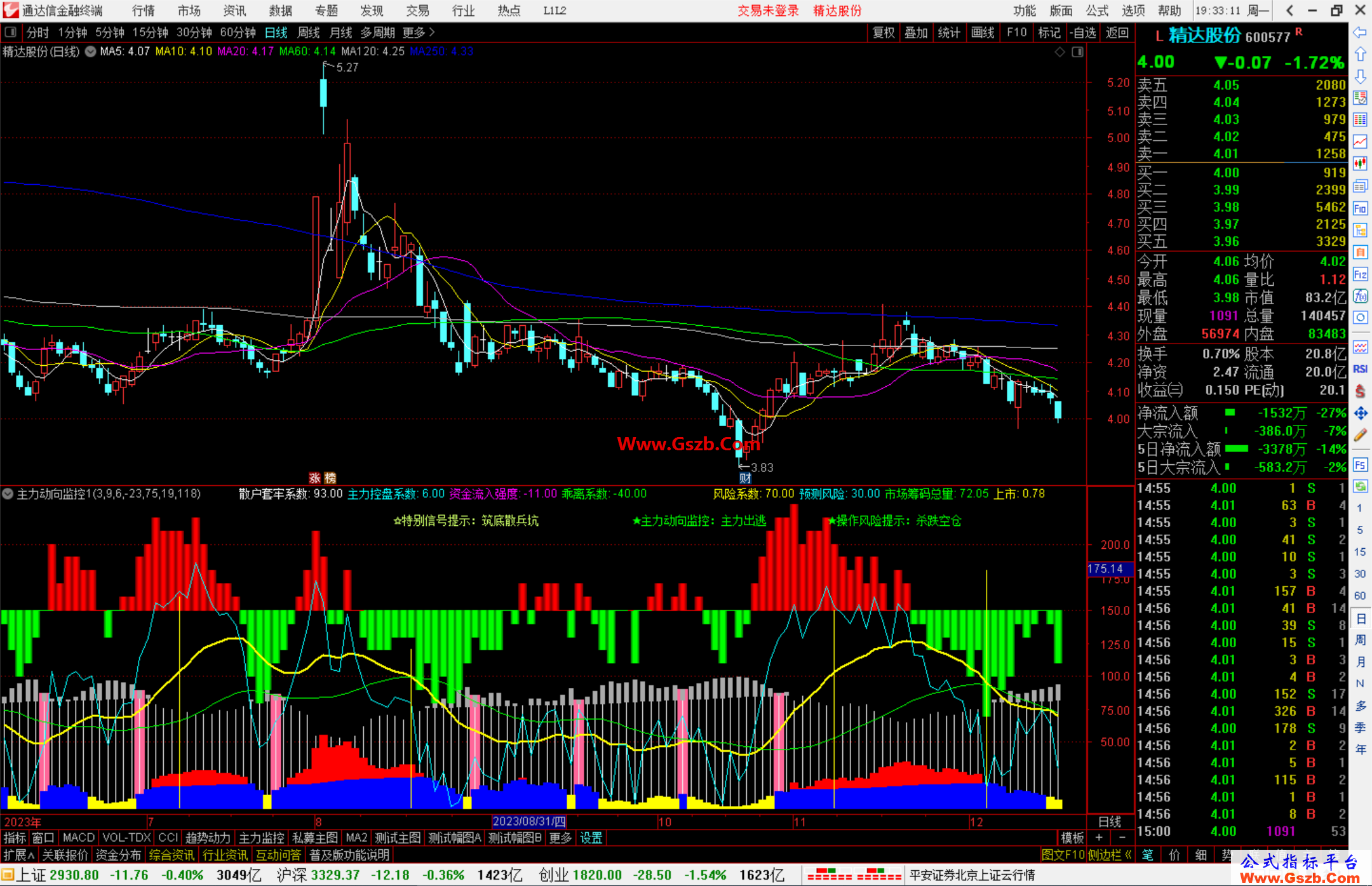This screenshot has height=886, width=1372.
Task: Click the diamond icon at chart top right
Action: click(1059, 52)
